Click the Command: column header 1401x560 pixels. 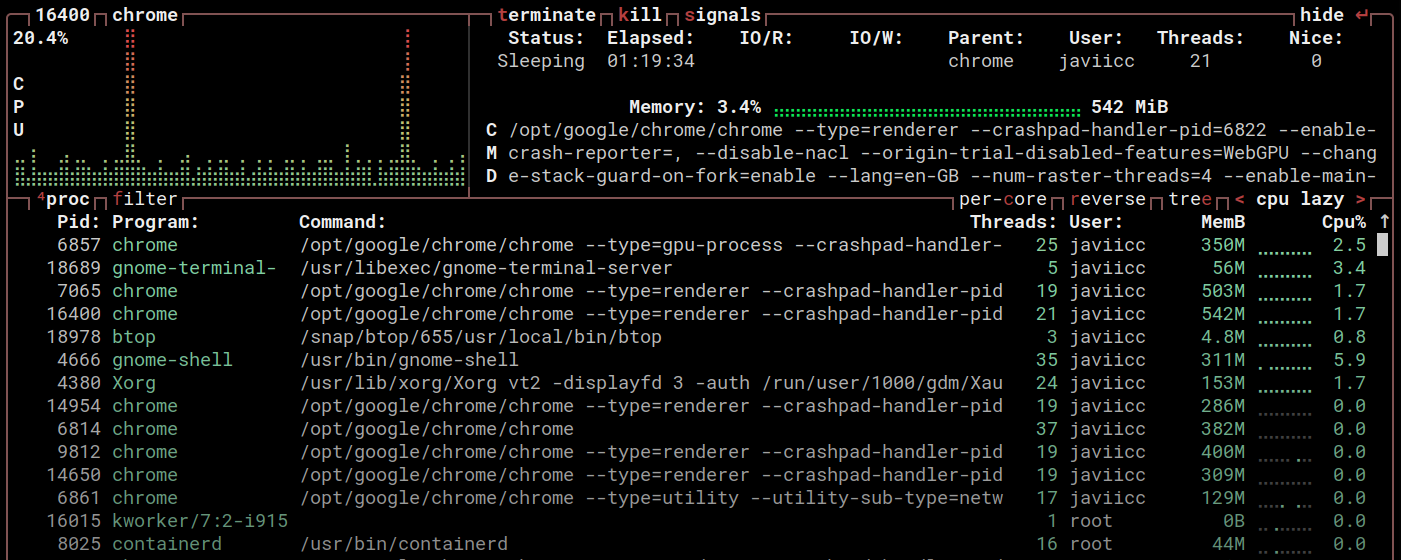[343, 222]
